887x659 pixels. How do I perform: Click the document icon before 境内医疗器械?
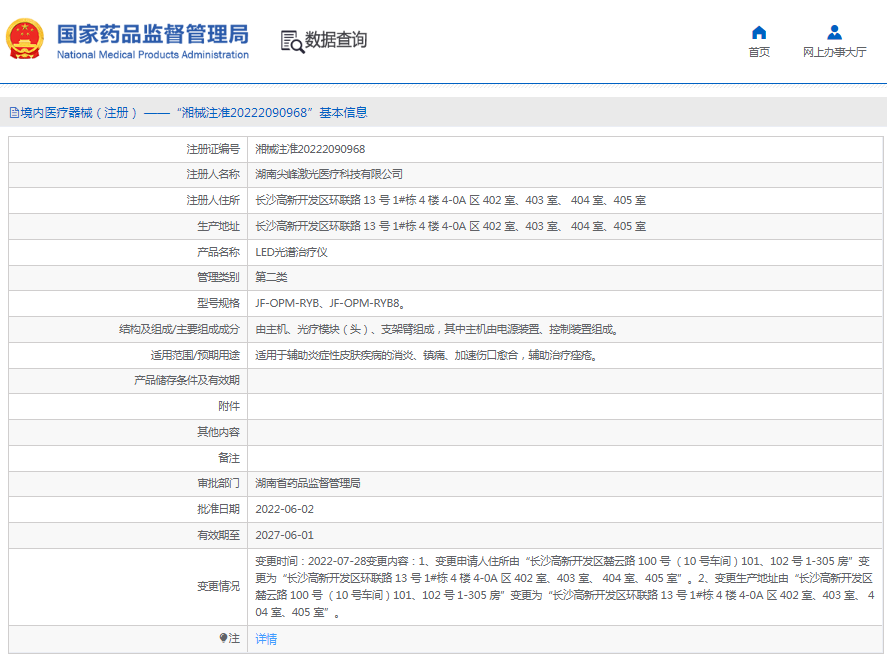tap(14, 113)
